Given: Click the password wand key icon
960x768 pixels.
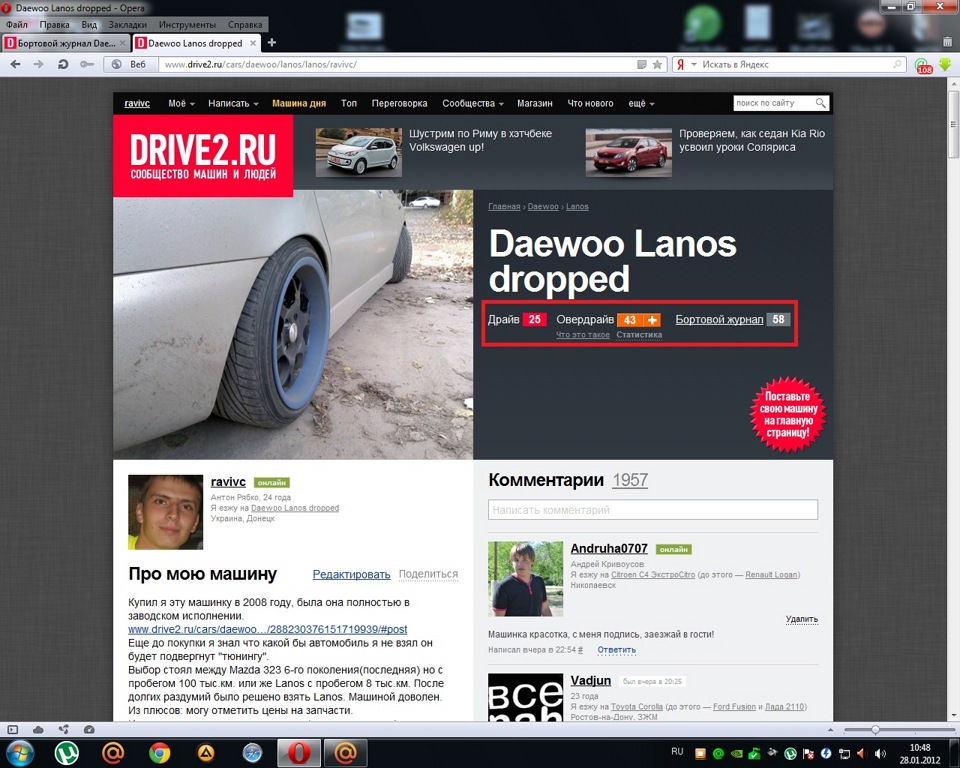Looking at the screenshot, I should [87, 64].
